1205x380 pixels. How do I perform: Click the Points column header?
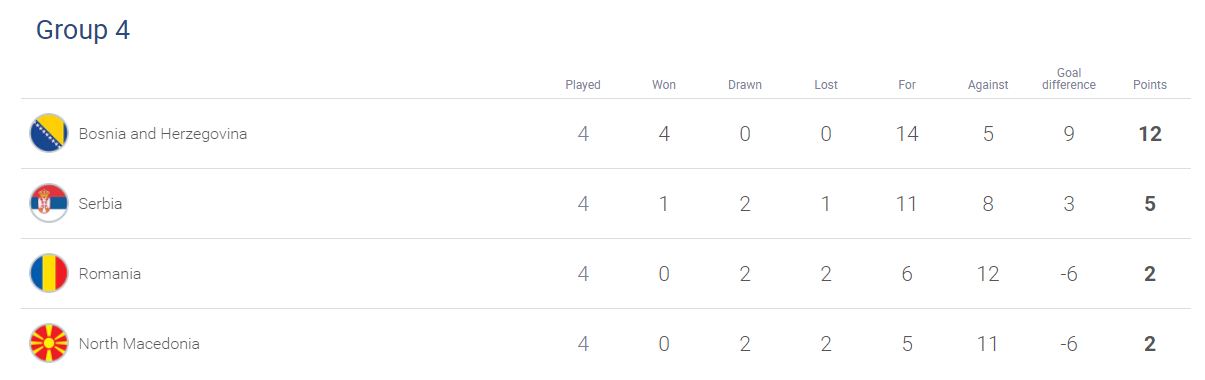pyautogui.click(x=1150, y=85)
